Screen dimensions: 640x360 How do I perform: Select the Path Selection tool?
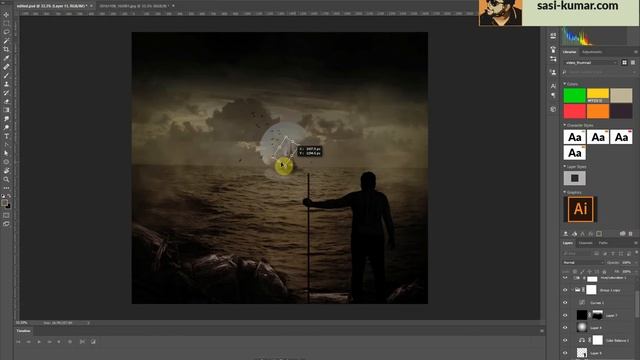tap(6, 153)
